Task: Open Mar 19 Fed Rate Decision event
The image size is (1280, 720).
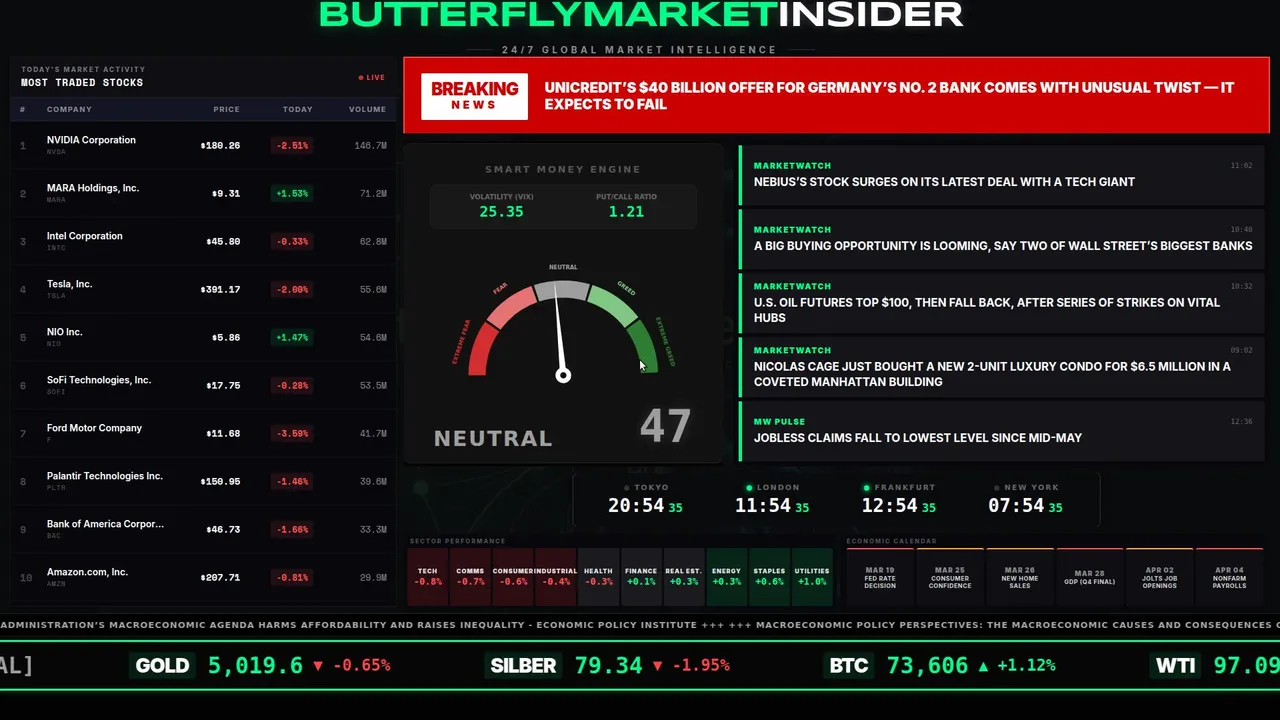Action: pyautogui.click(x=880, y=577)
